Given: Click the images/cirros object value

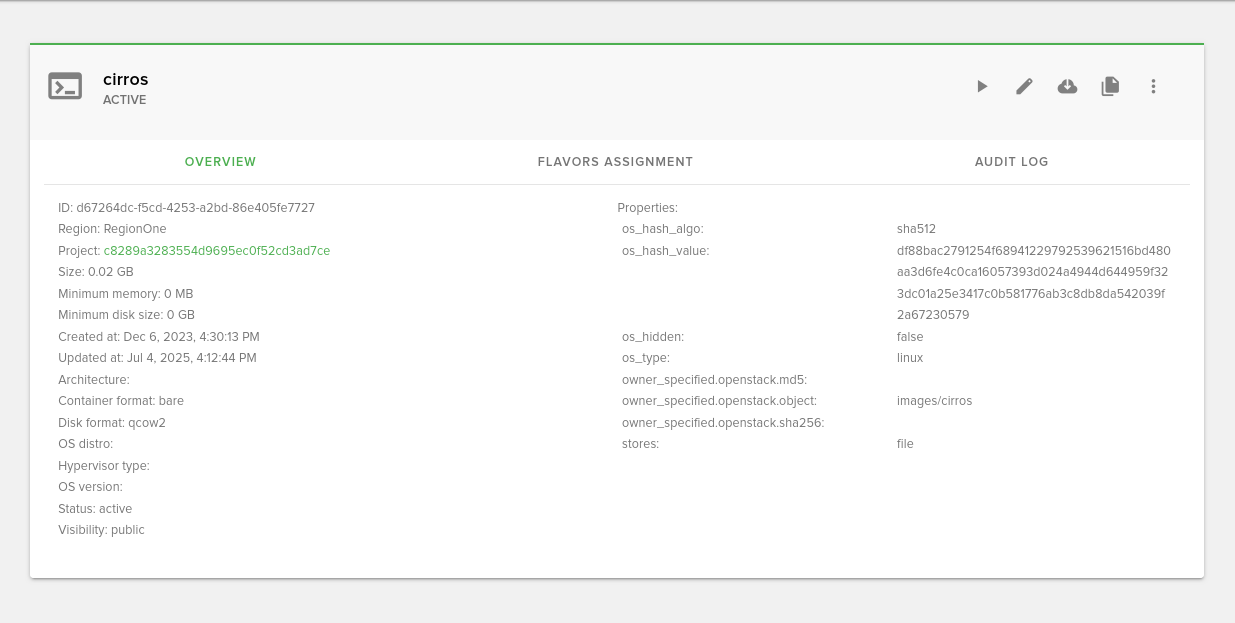Looking at the screenshot, I should pyautogui.click(x=934, y=401).
